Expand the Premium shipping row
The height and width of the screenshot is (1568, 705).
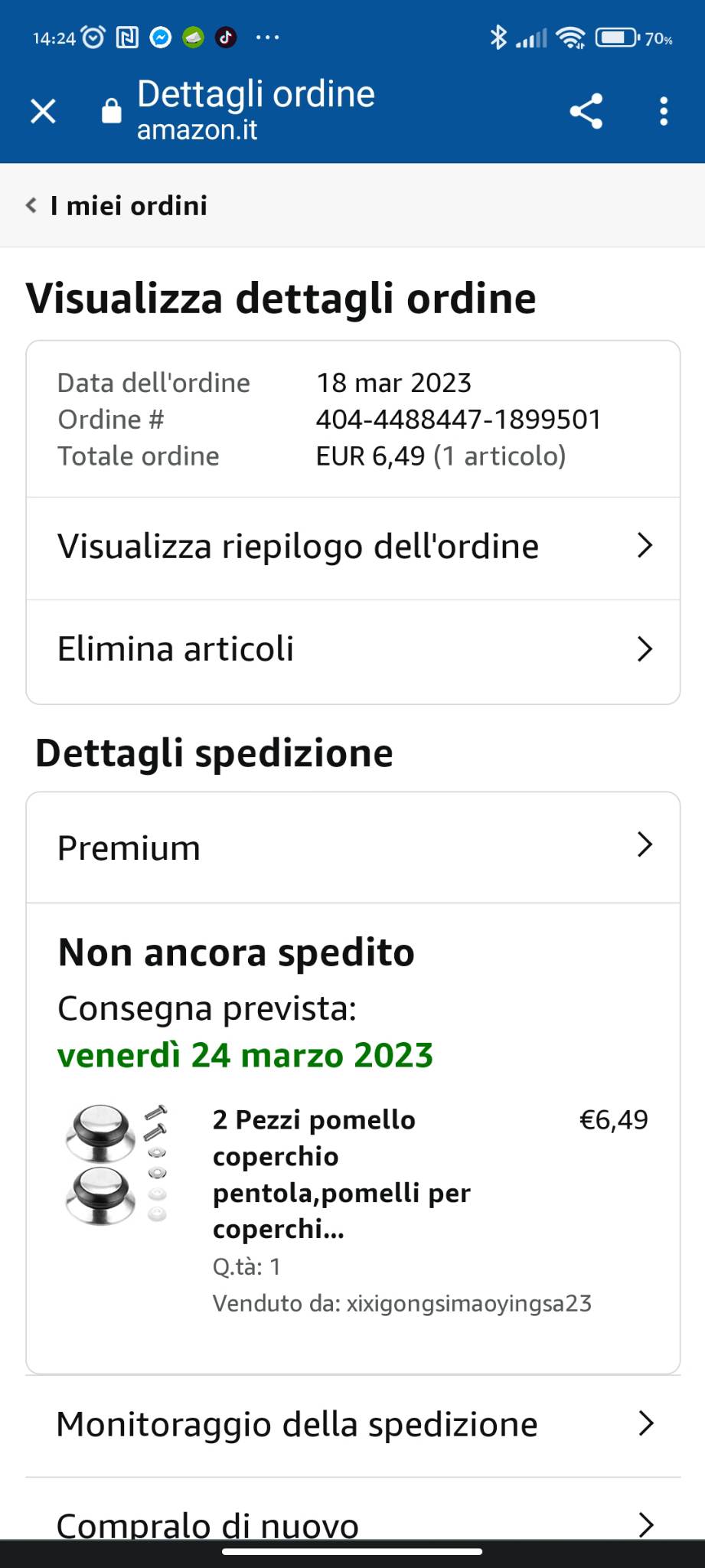353,848
